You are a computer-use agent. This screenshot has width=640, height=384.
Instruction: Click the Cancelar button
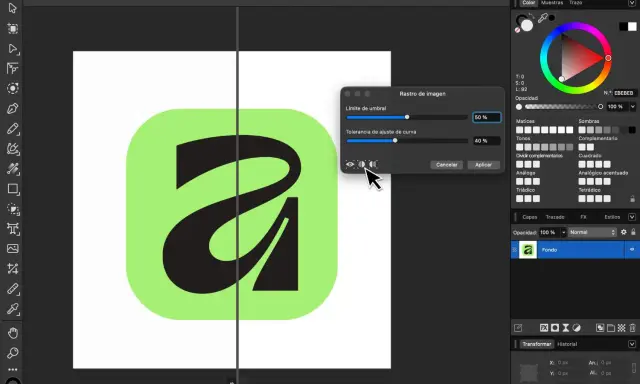coord(447,164)
